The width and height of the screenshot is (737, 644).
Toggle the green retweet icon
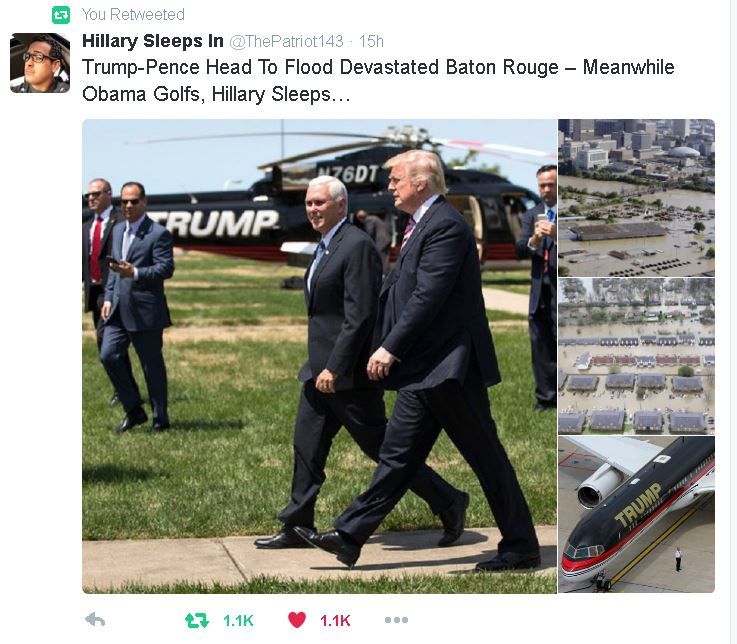[x=196, y=620]
